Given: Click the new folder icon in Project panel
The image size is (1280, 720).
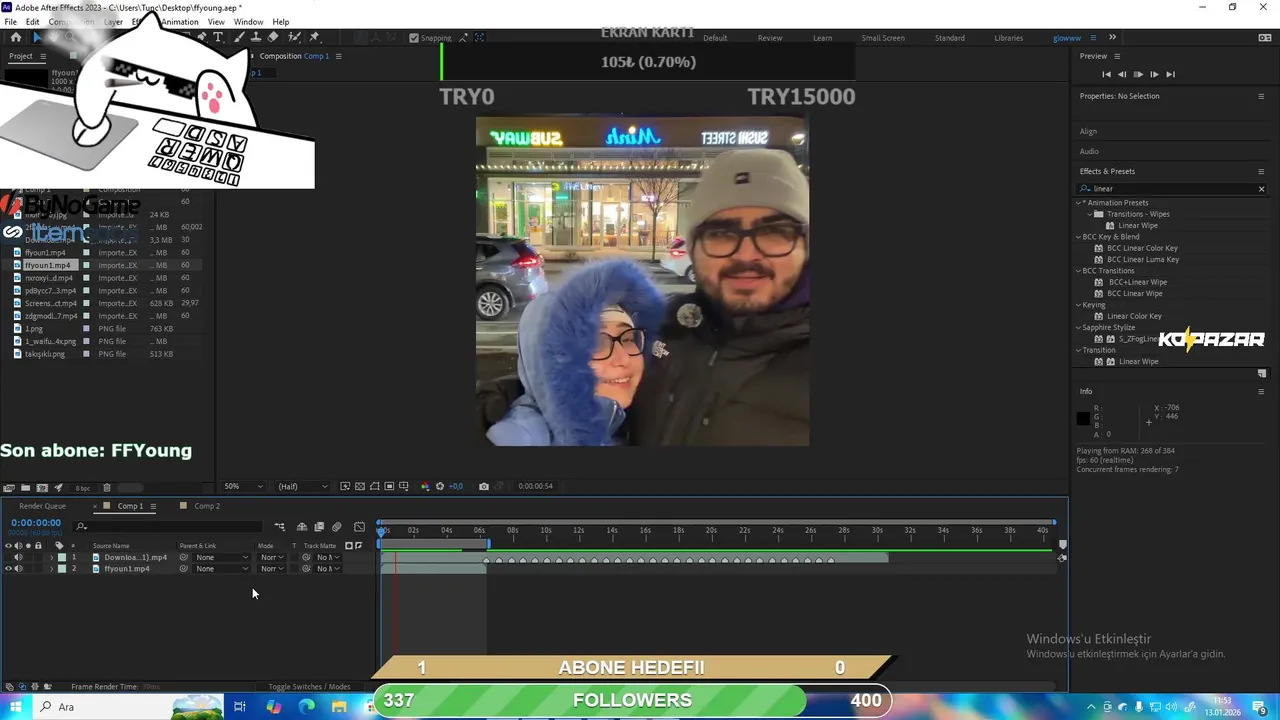Looking at the screenshot, I should pyautogui.click(x=25, y=488).
